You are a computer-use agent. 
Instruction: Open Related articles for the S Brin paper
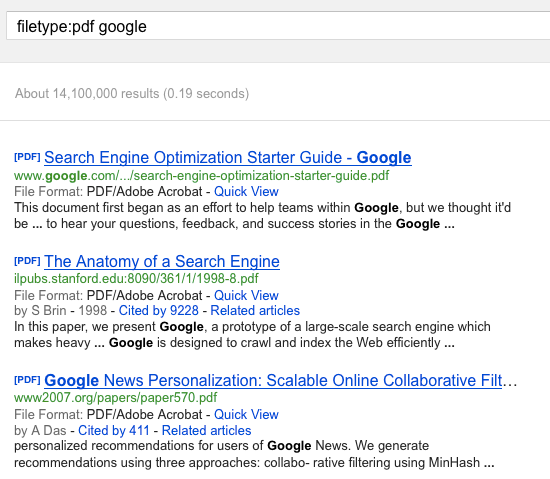click(x=255, y=311)
